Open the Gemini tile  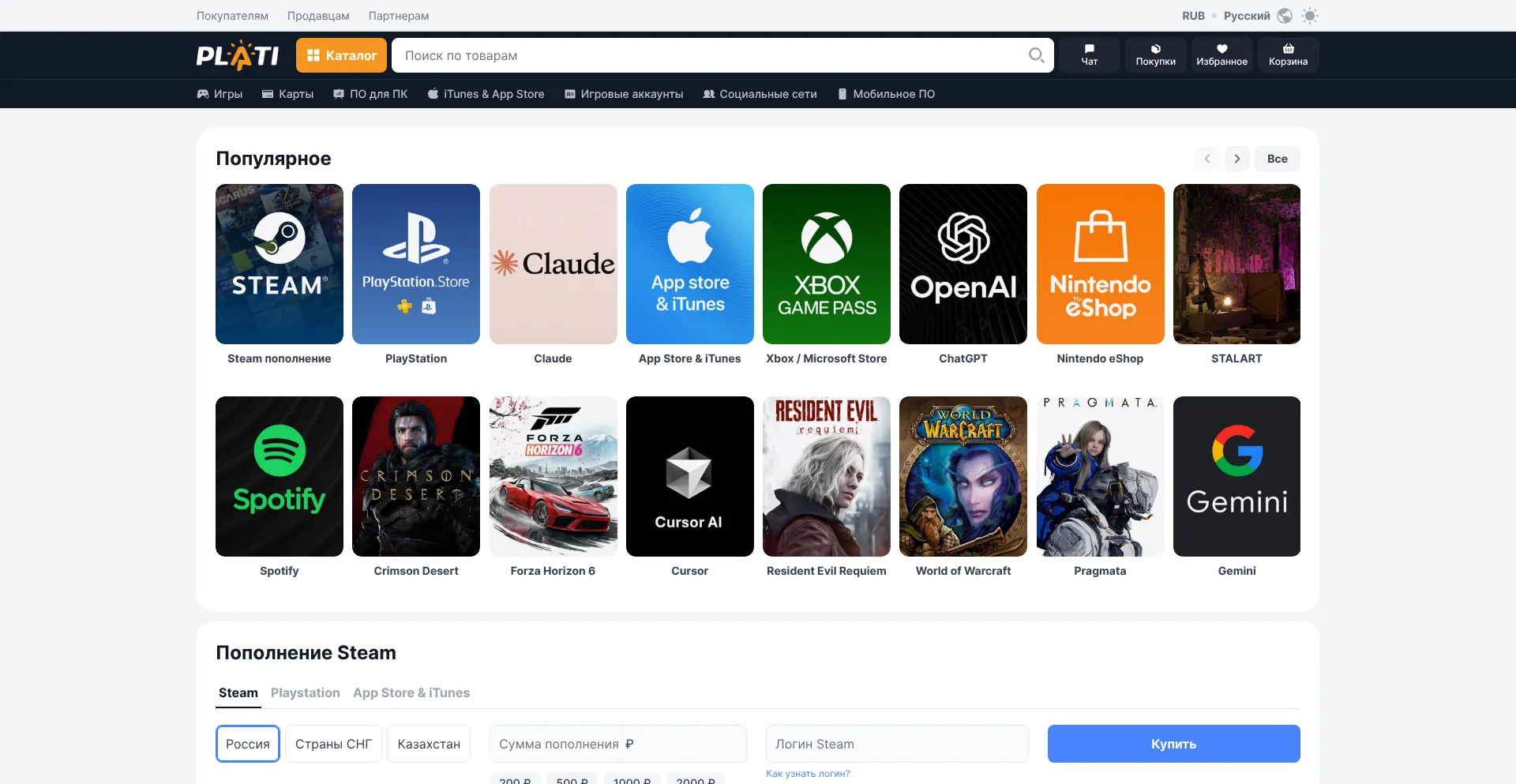coord(1236,476)
